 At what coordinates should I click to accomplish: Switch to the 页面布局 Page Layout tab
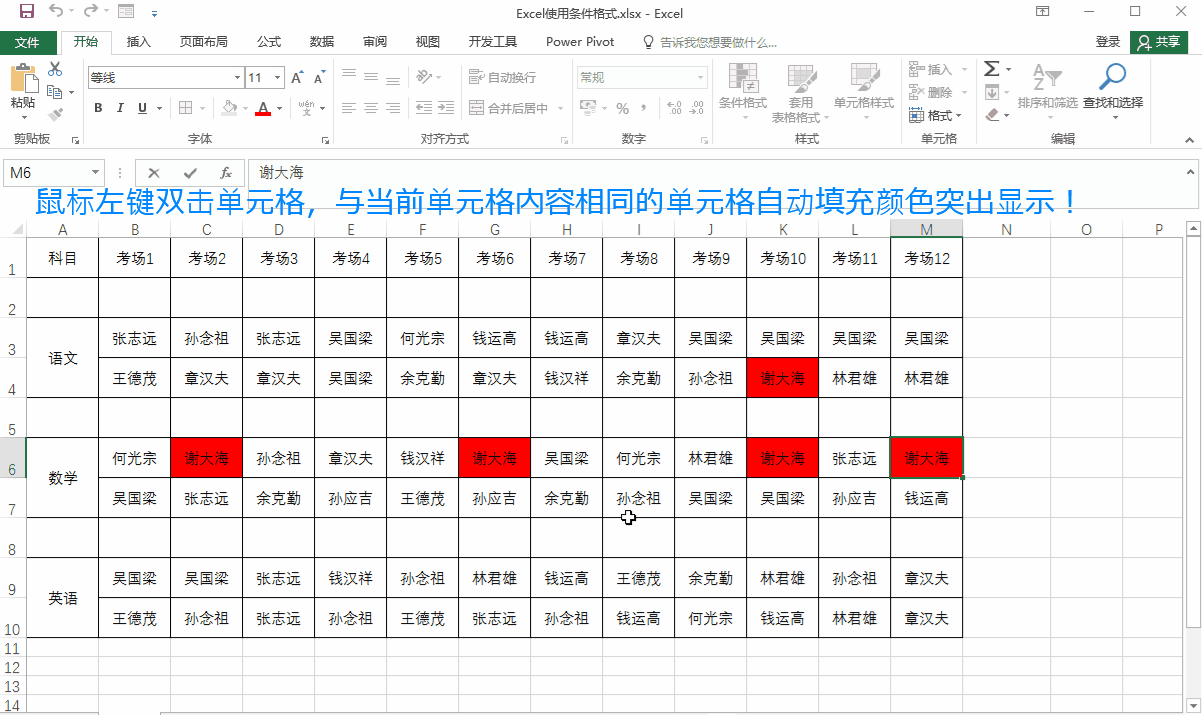204,42
